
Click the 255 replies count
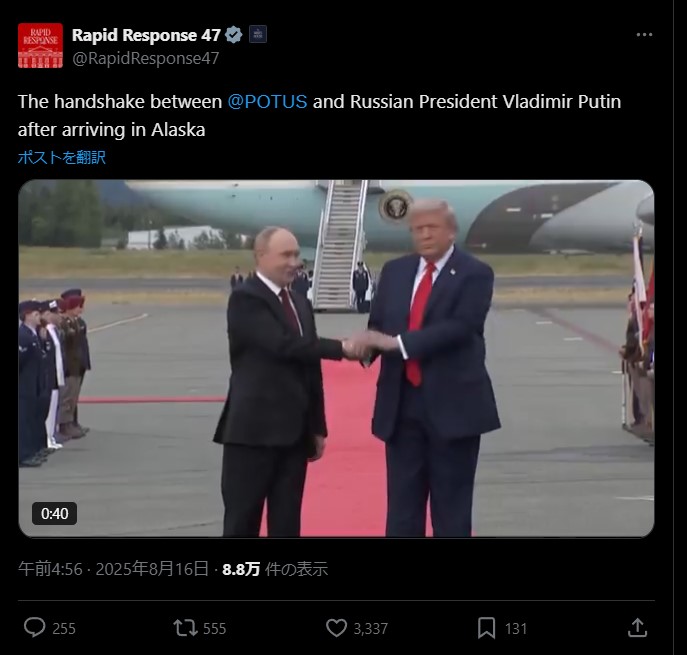(x=64, y=629)
